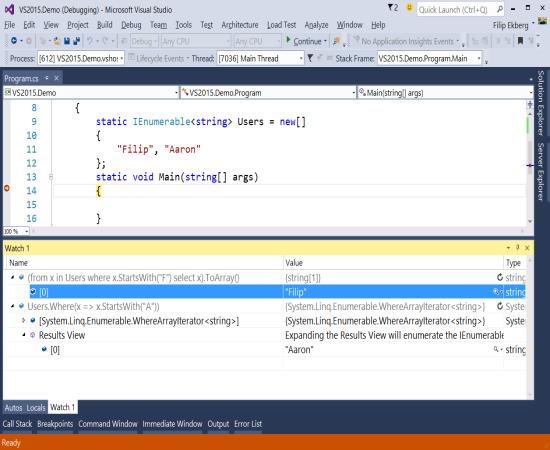Click the Undo arrow icon

click(x=90, y=41)
